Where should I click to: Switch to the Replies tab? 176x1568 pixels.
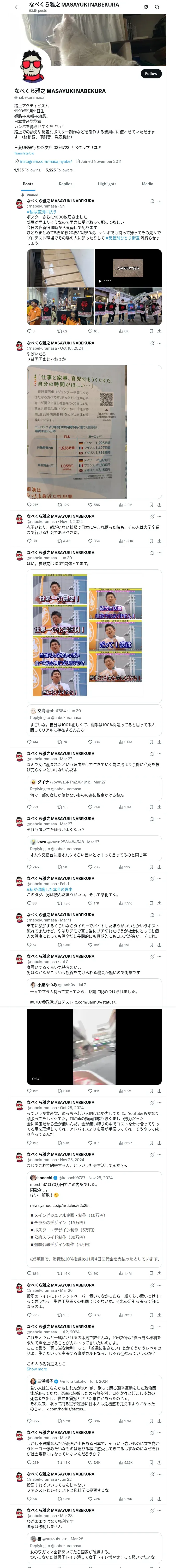click(65, 184)
